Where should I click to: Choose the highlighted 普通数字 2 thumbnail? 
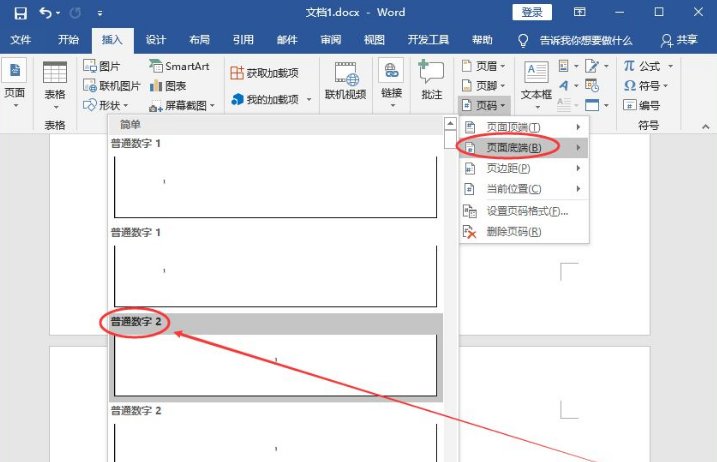tap(275, 365)
